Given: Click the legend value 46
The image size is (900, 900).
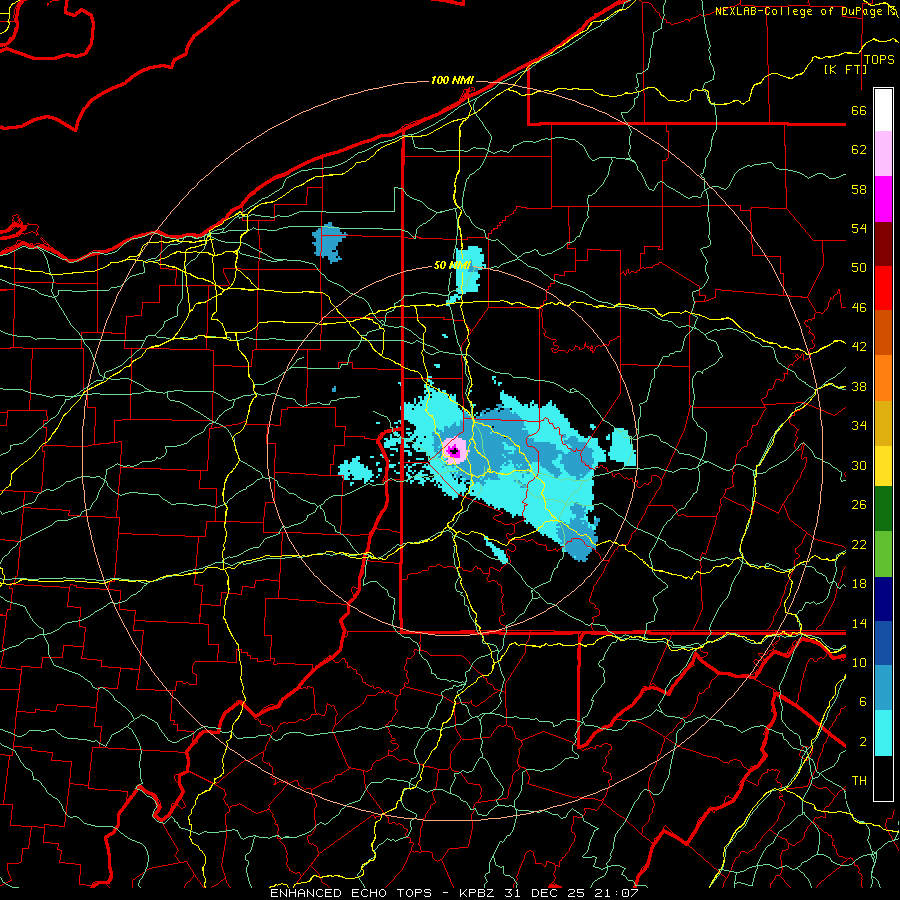Looking at the screenshot, I should [859, 308].
